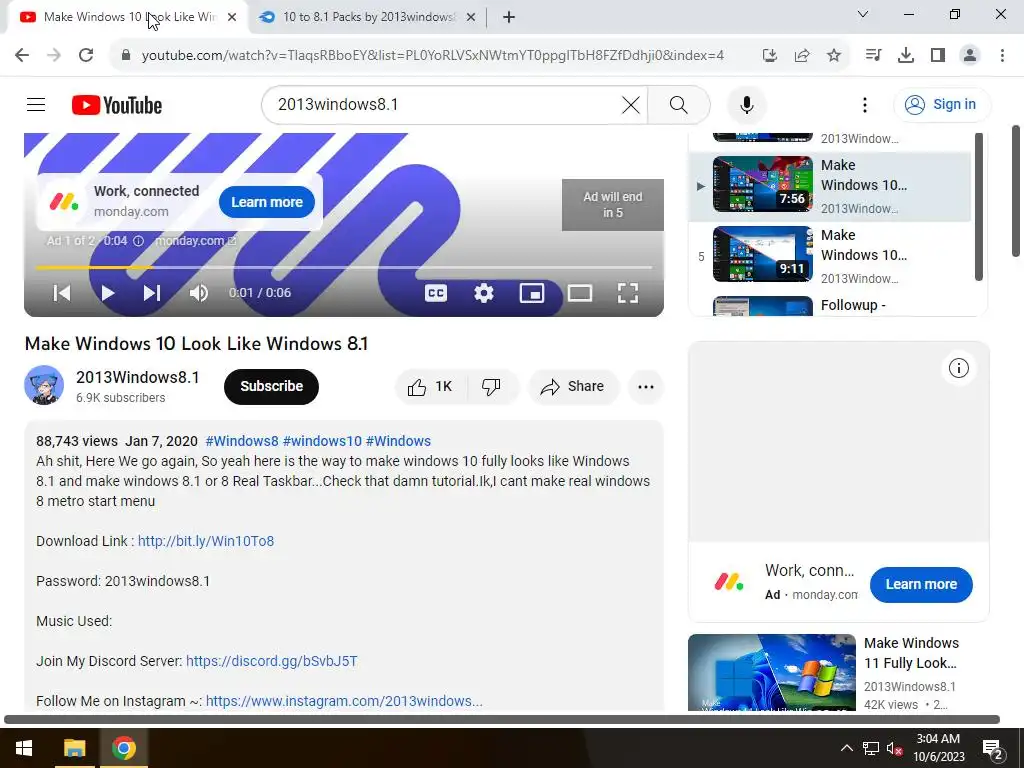
Task: Go to the YouTube home logo
Action: point(117,105)
